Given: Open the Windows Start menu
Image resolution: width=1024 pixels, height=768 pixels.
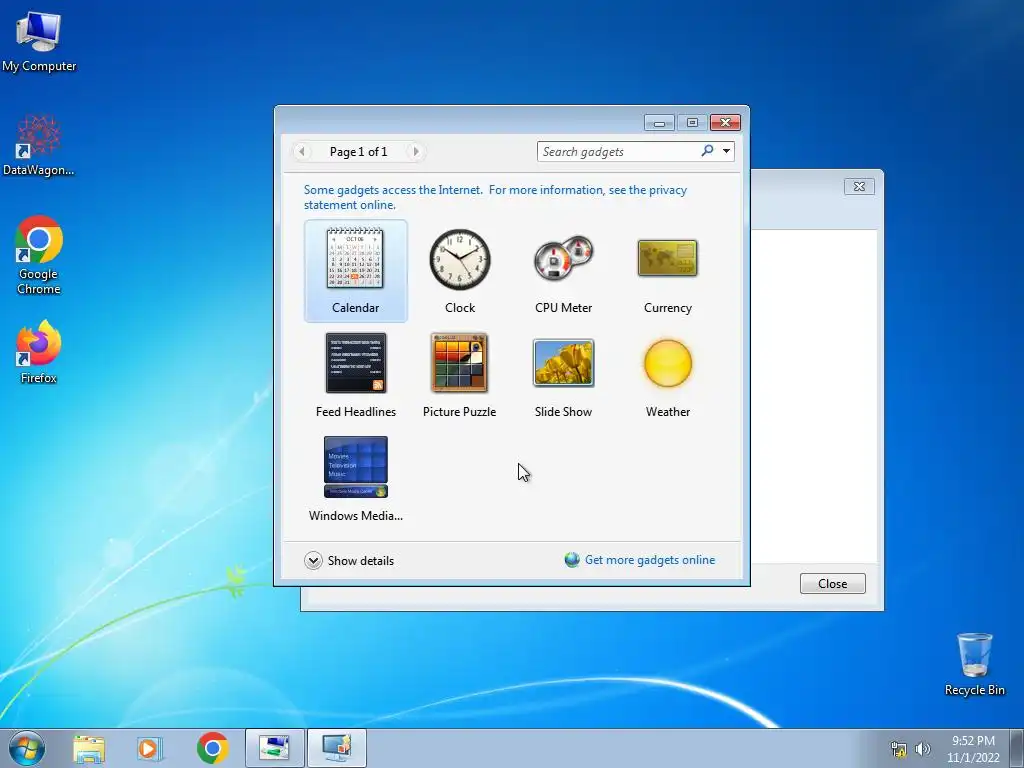Looking at the screenshot, I should (x=27, y=748).
